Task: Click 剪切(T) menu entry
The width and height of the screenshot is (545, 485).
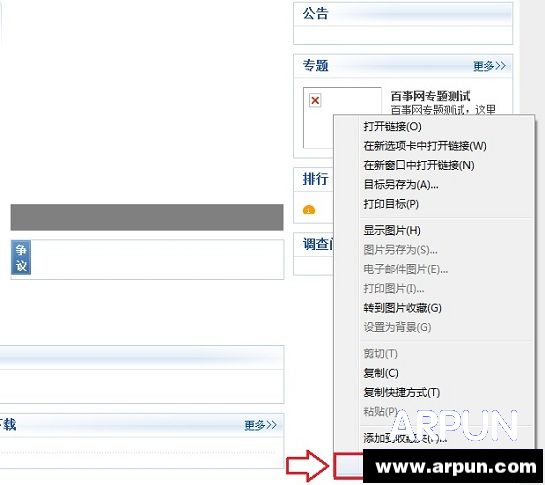Action: [381, 354]
